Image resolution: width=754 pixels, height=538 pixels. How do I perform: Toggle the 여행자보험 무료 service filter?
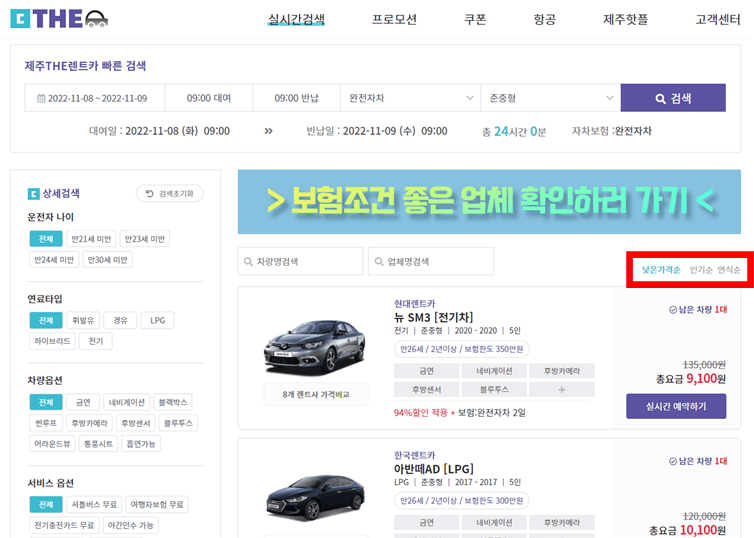157,504
